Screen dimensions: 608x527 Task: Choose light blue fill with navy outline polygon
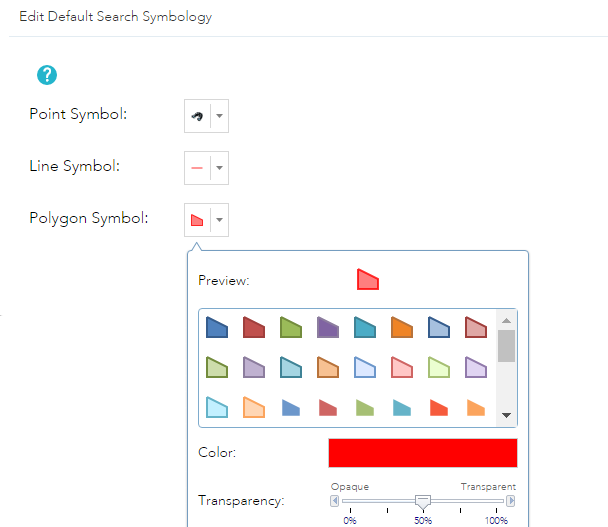(439, 327)
